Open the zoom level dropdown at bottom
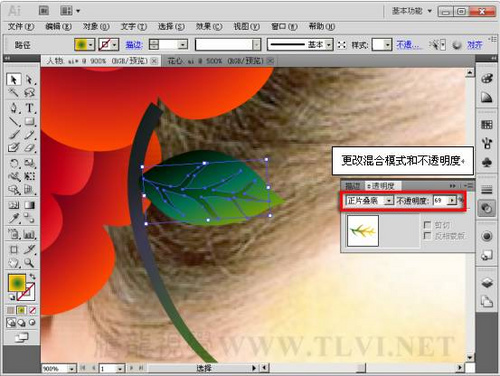This screenshot has width=500, height=376. [72, 368]
